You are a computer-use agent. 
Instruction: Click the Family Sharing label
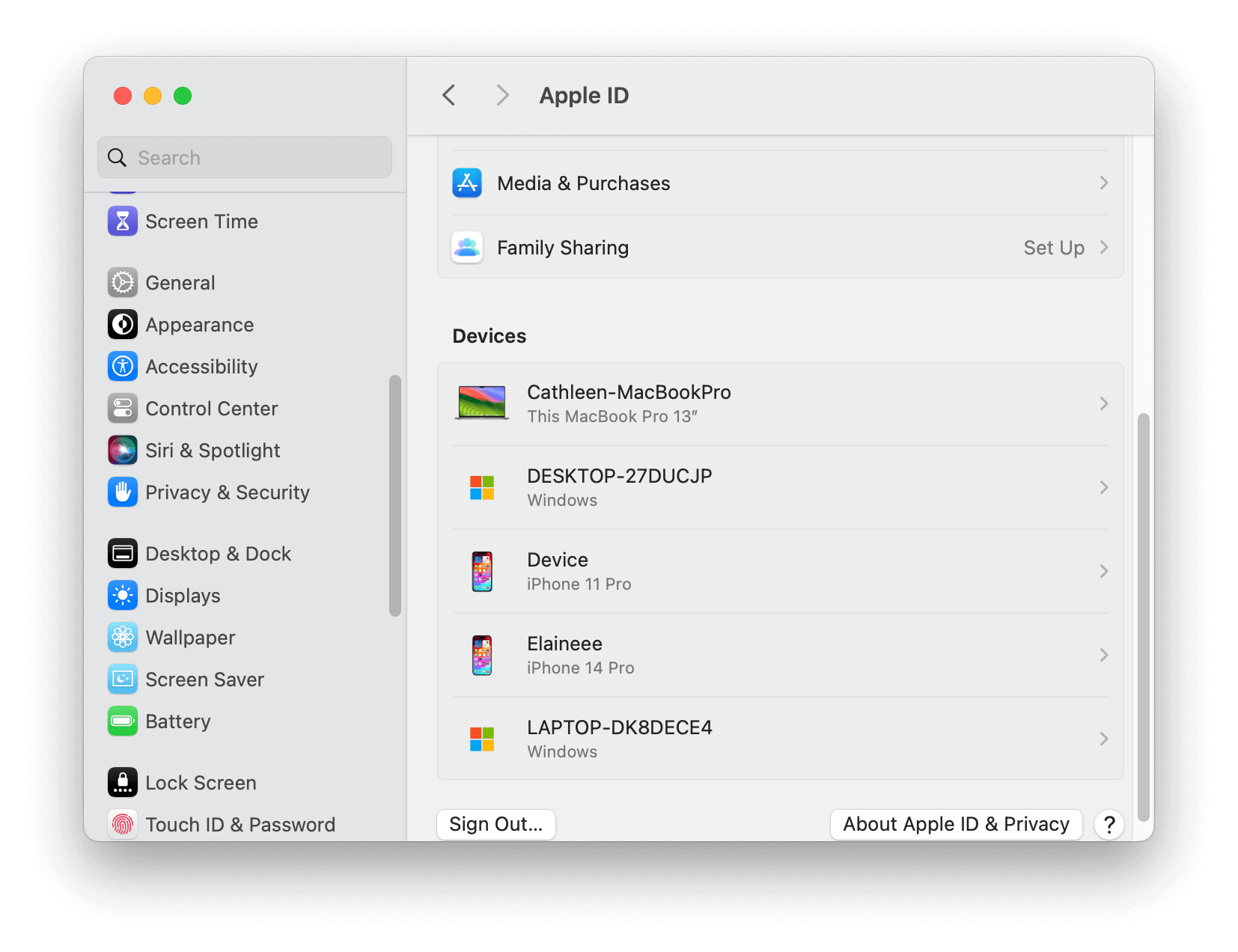click(x=563, y=248)
